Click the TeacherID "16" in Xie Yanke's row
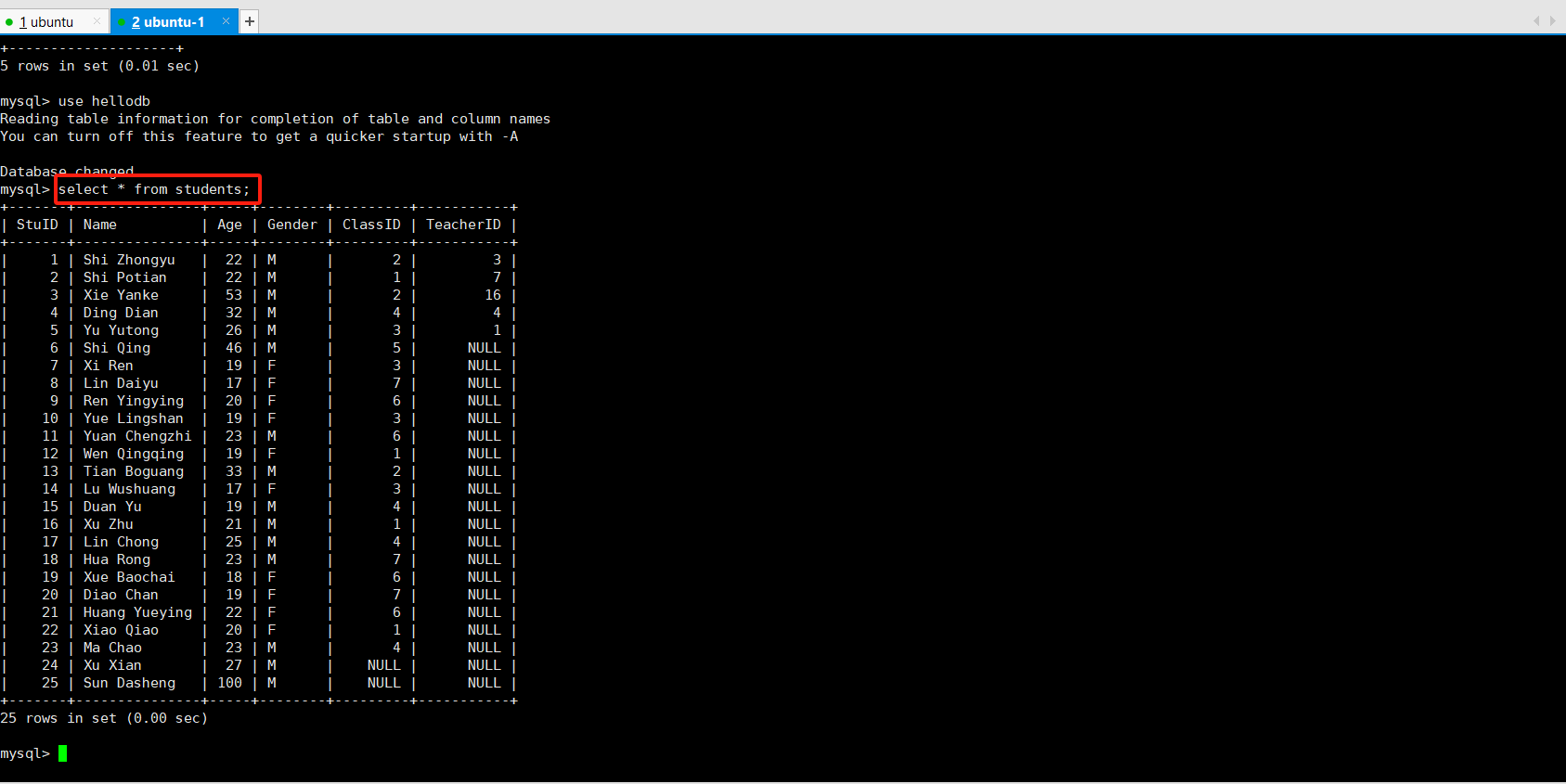1566x784 pixels. coord(493,295)
